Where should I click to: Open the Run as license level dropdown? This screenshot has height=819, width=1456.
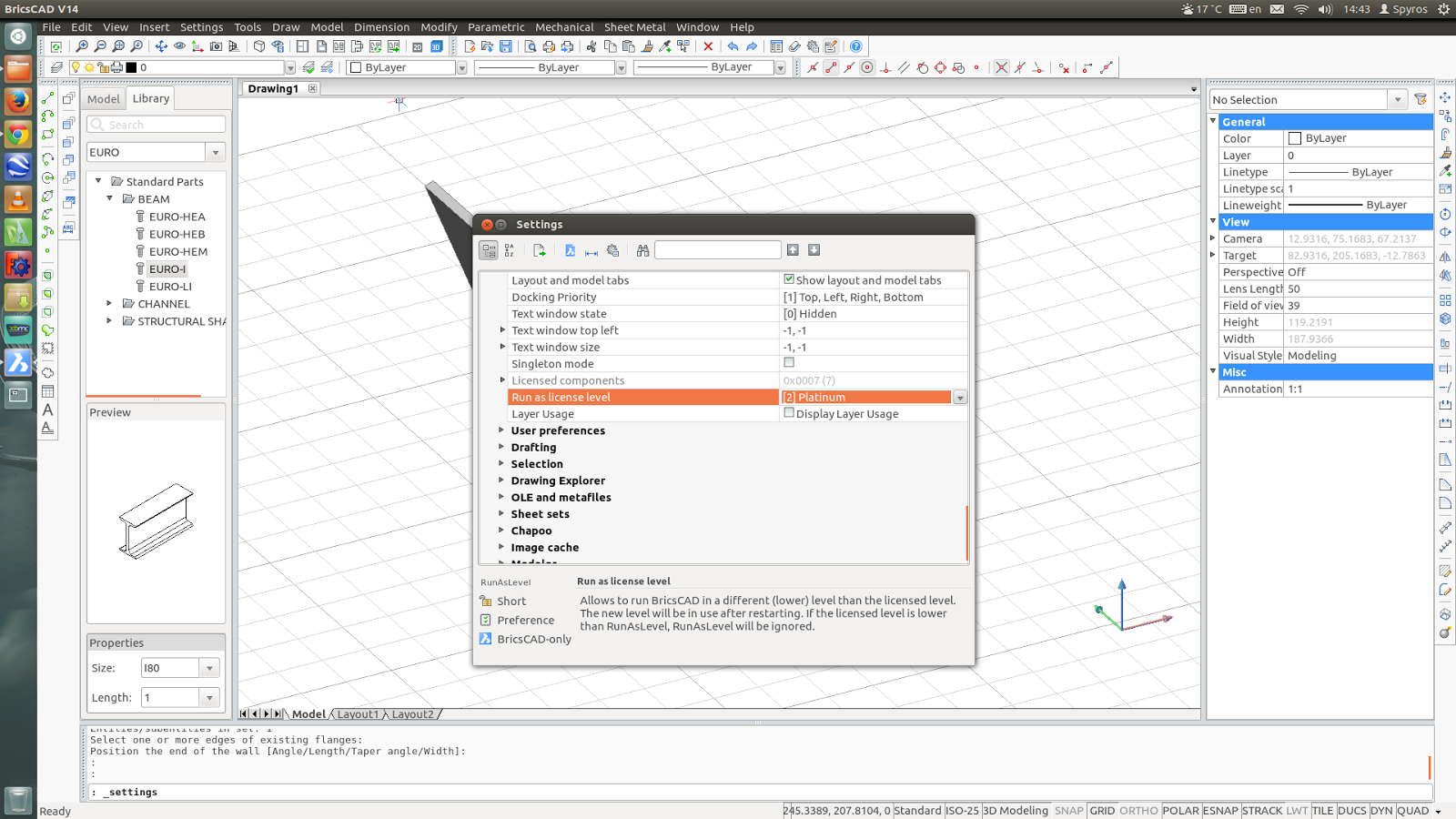coord(959,398)
